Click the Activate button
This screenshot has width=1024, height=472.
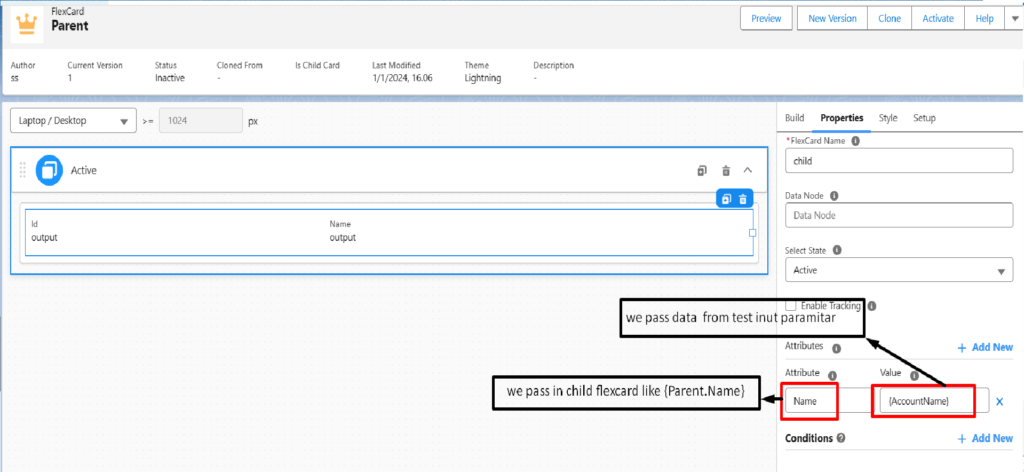tap(938, 19)
